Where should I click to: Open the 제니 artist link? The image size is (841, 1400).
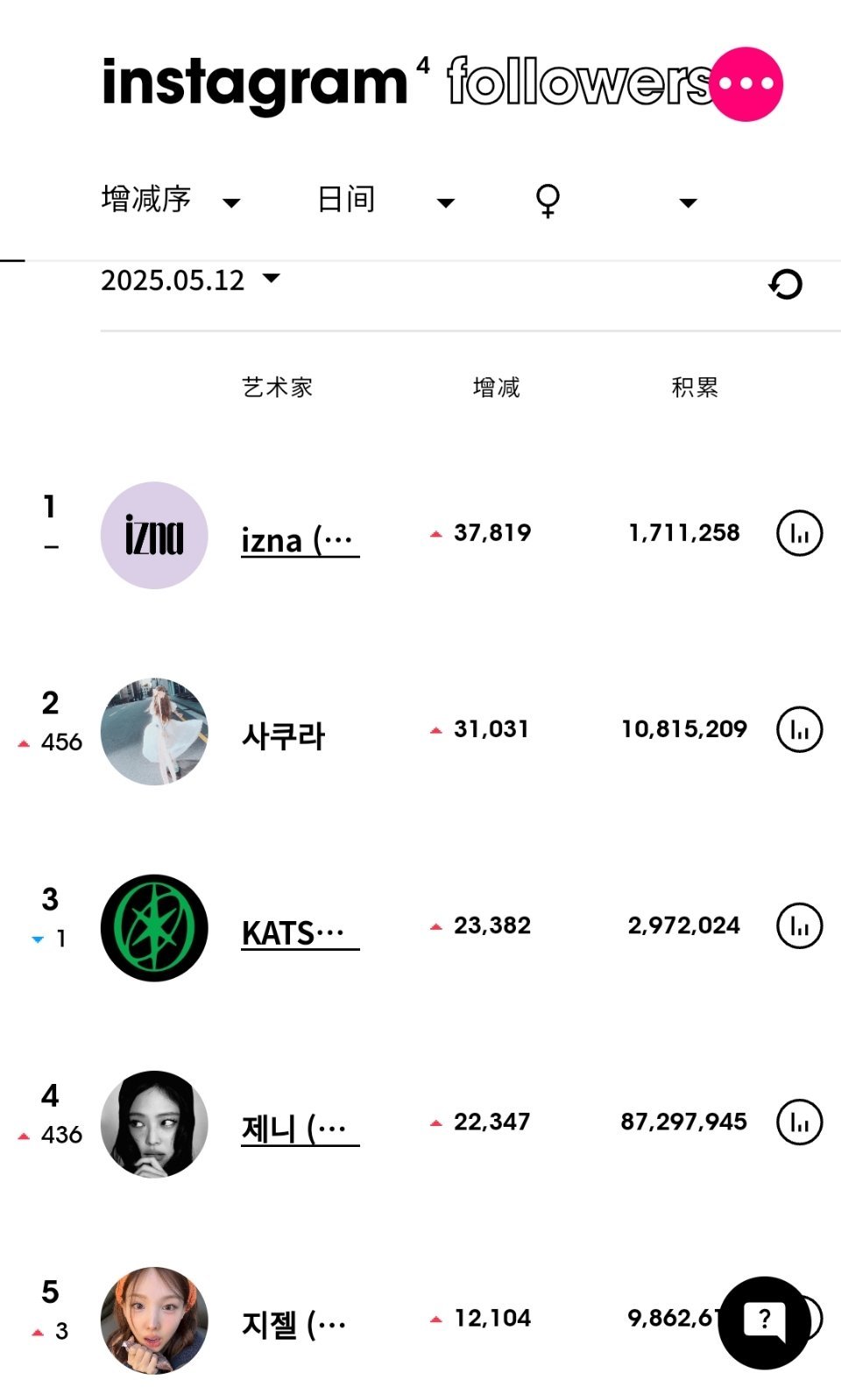coord(300,1129)
